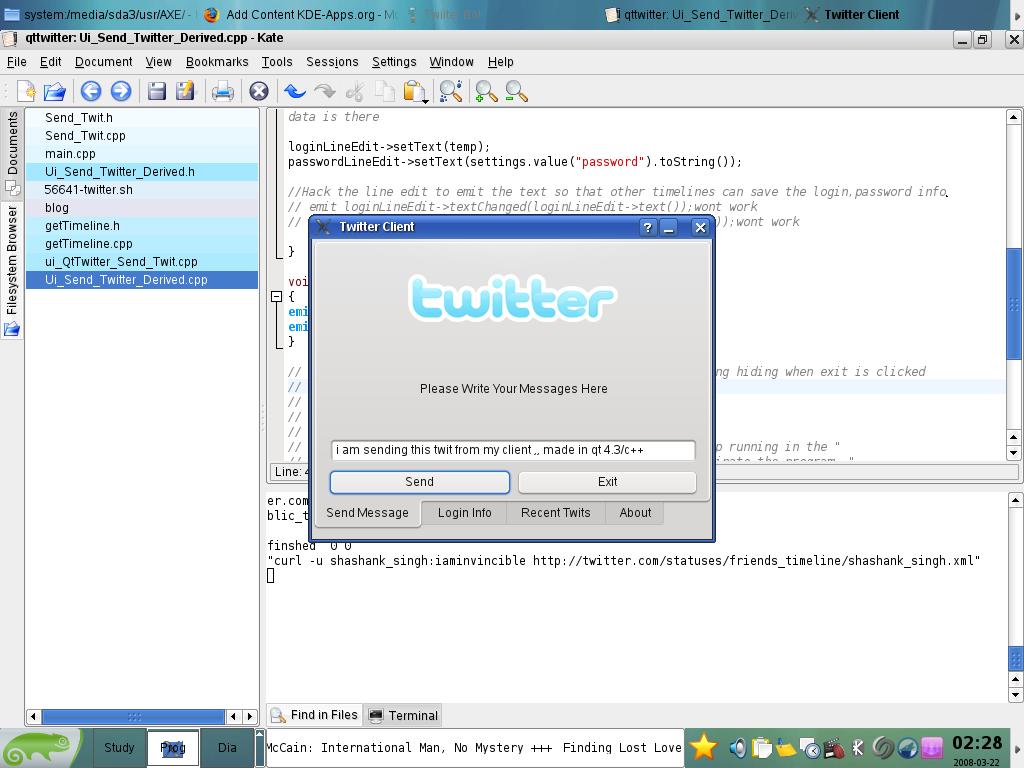Image resolution: width=1024 pixels, height=768 pixels.
Task: Collapse the code fold marker in editor
Action: pos(276,296)
